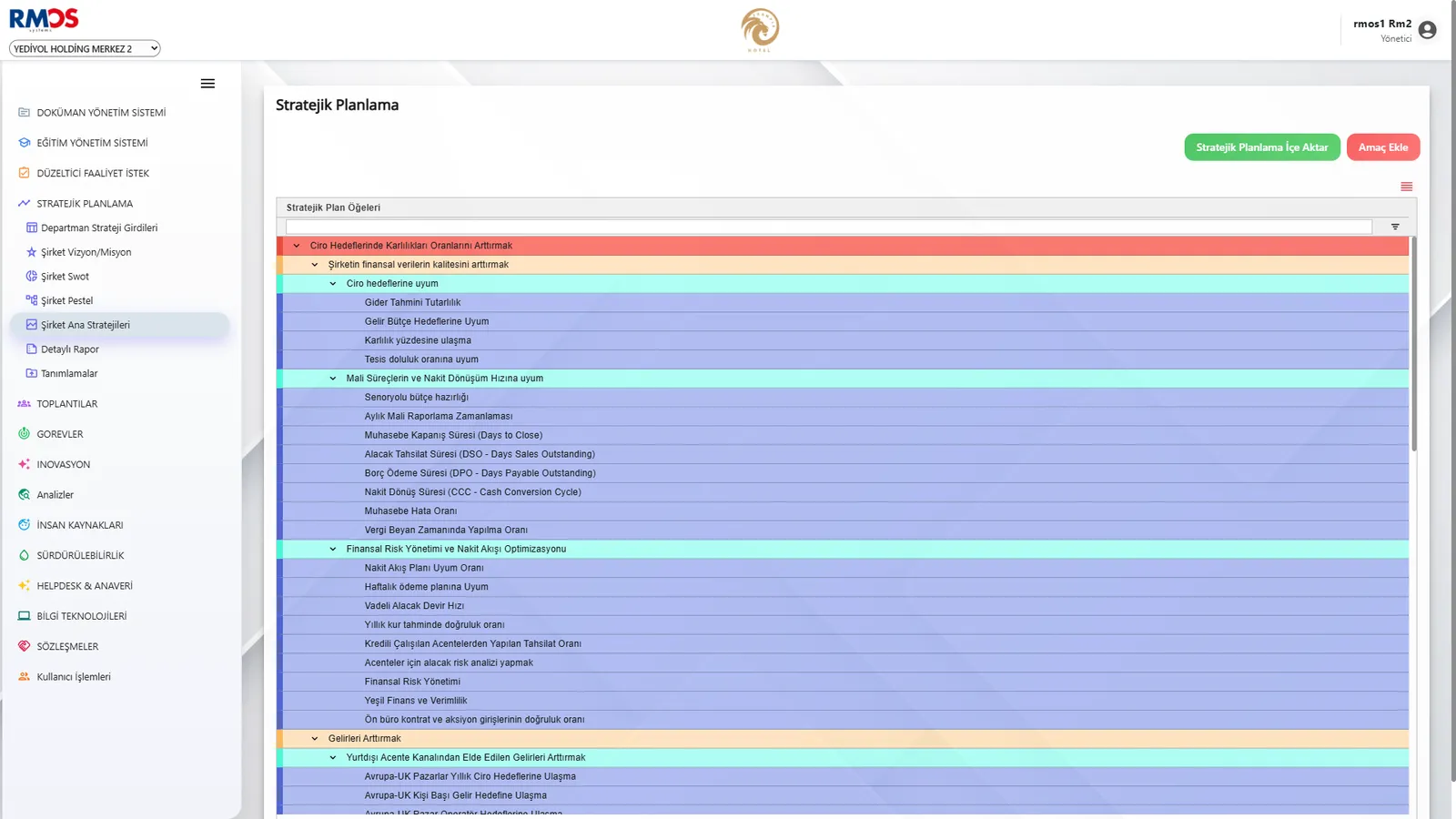Click the Analizler search icon
This screenshot has width=1456, height=819.
(25, 495)
